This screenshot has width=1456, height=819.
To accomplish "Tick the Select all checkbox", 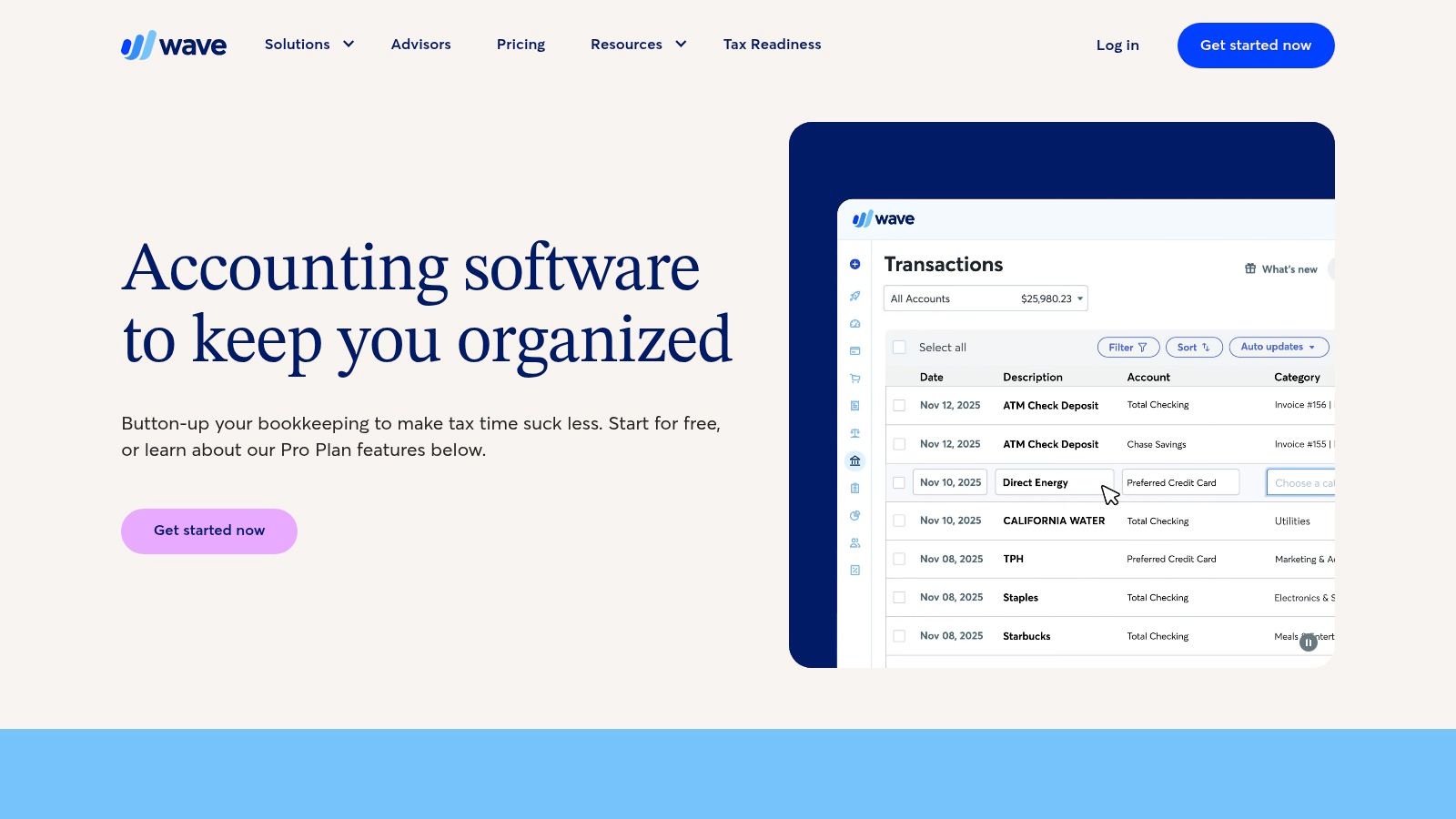I will click(x=899, y=347).
